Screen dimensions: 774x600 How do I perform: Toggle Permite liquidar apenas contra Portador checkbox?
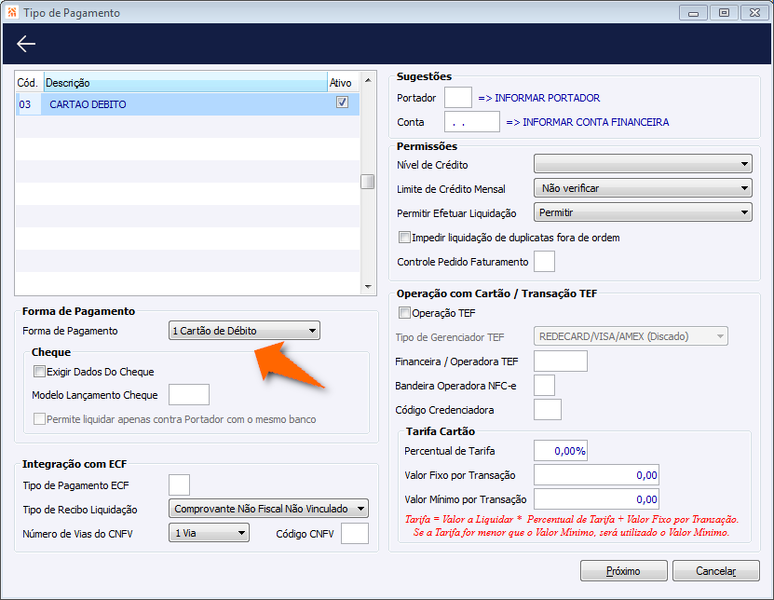(x=39, y=419)
